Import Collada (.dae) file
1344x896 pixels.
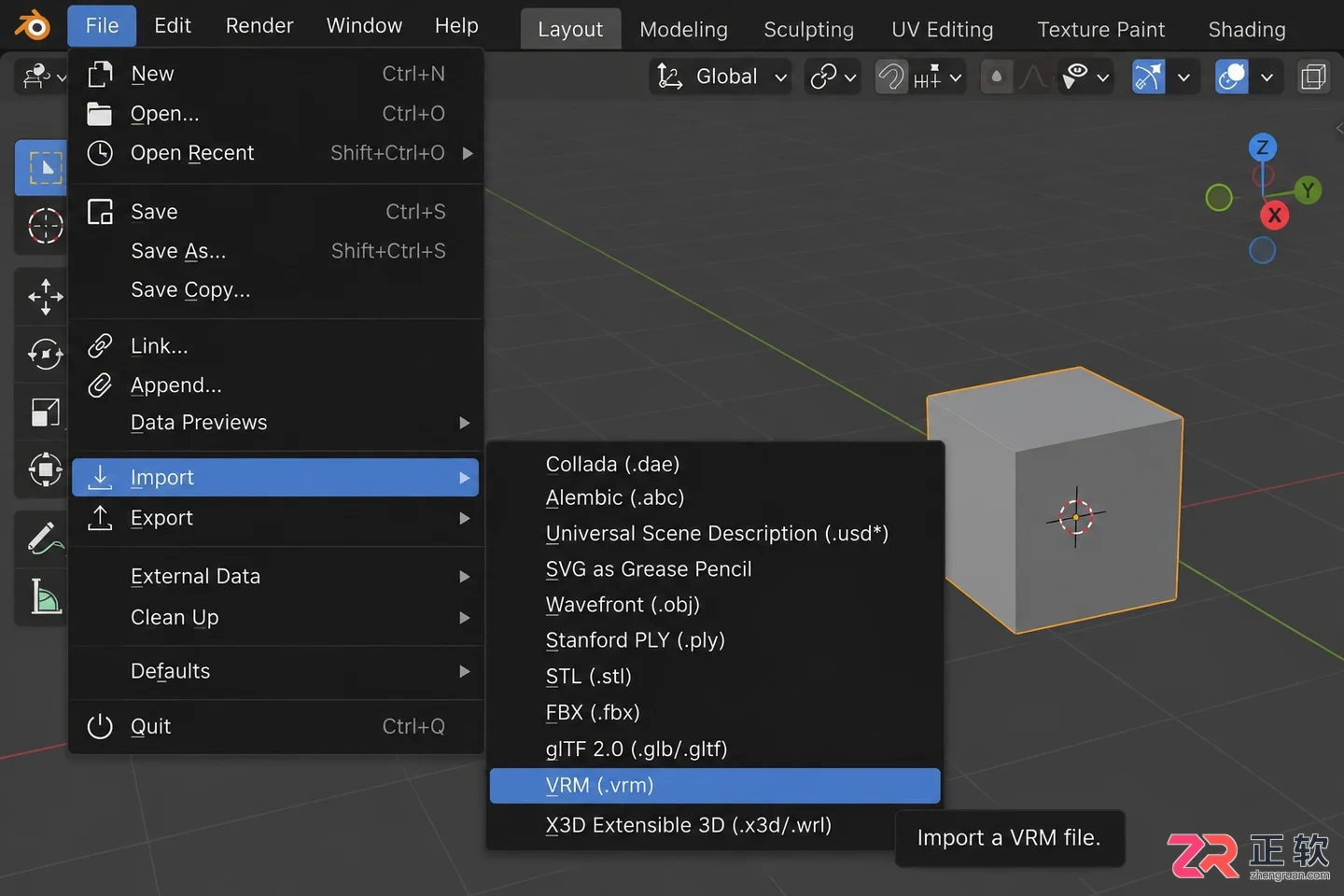(x=715, y=464)
